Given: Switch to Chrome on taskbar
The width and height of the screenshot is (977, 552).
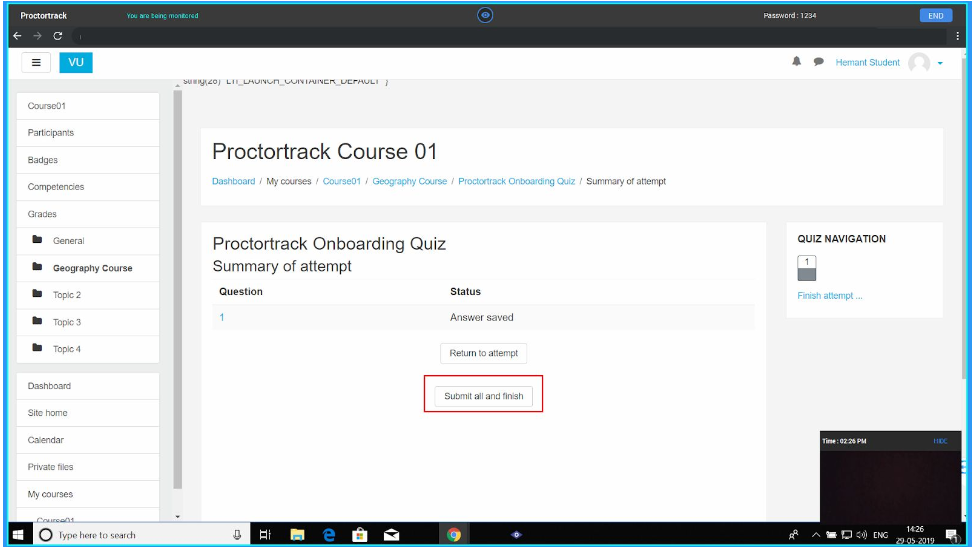Looking at the screenshot, I should (454, 535).
